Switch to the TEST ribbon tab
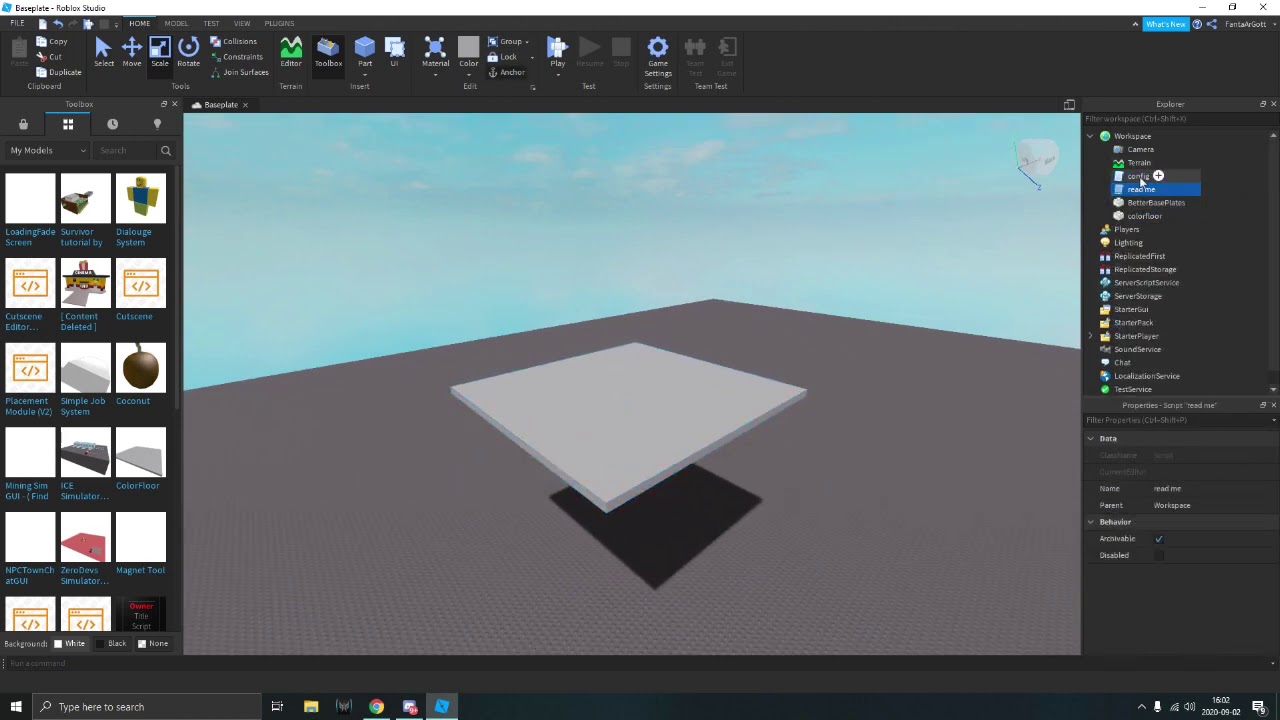 [211, 23]
